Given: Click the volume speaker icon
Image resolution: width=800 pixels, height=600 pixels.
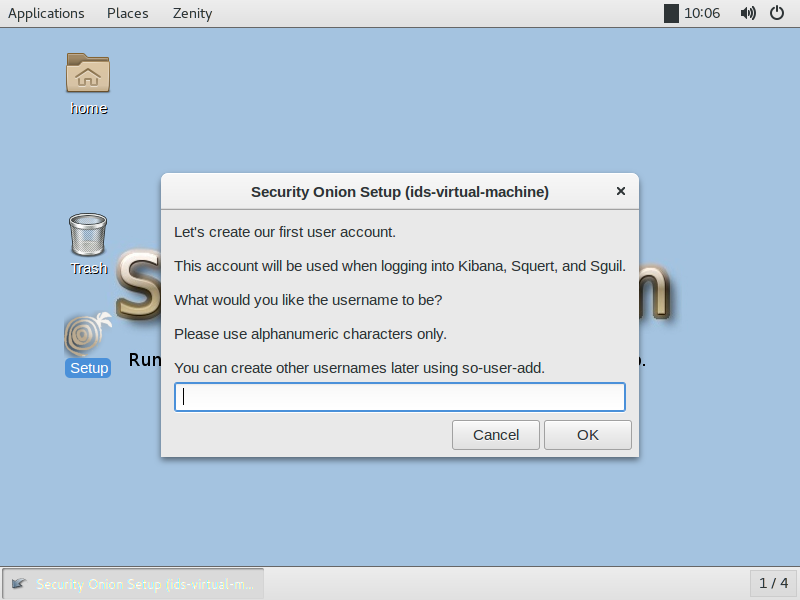Looking at the screenshot, I should (748, 13).
